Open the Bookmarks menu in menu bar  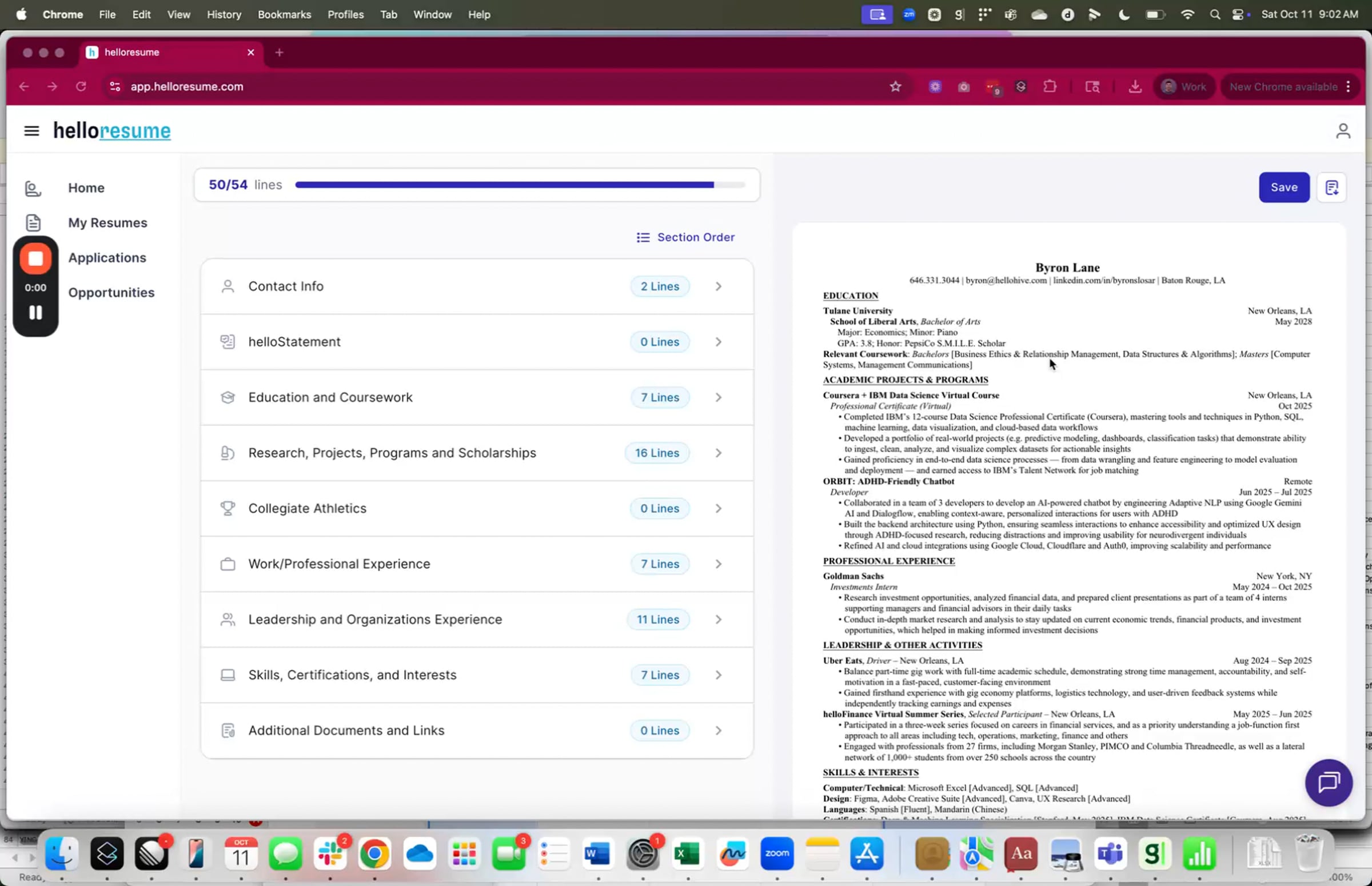tap(284, 14)
